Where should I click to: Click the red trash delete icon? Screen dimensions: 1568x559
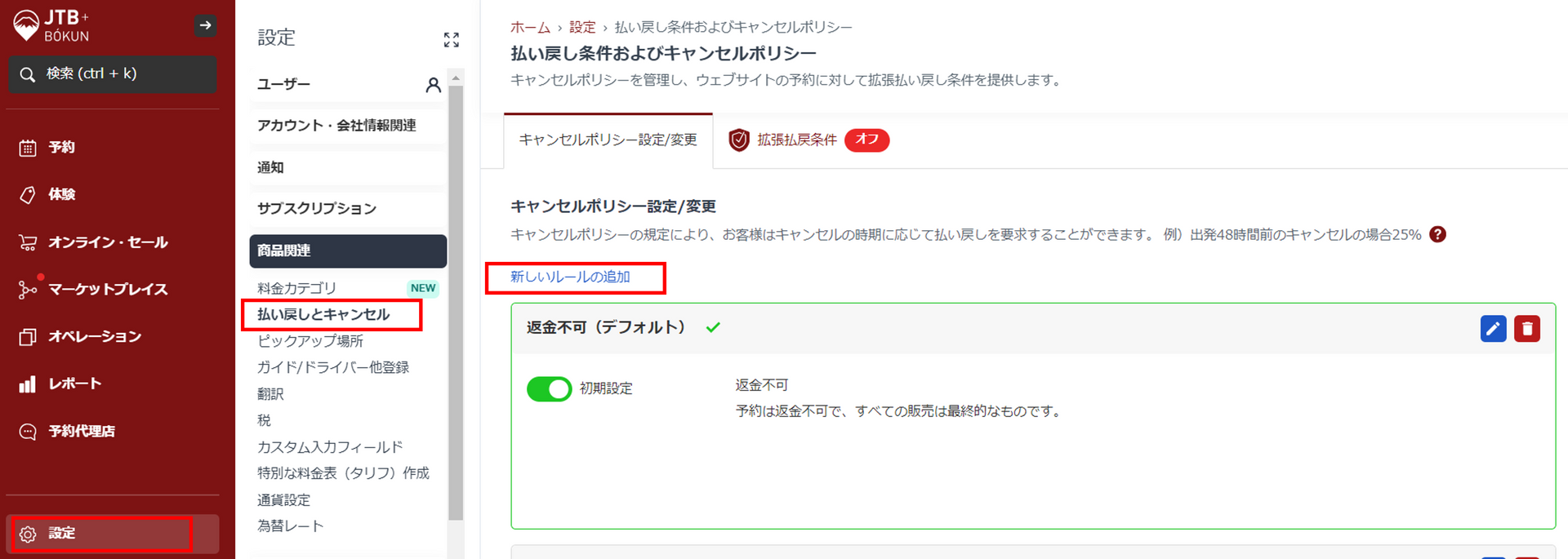click(x=1526, y=329)
